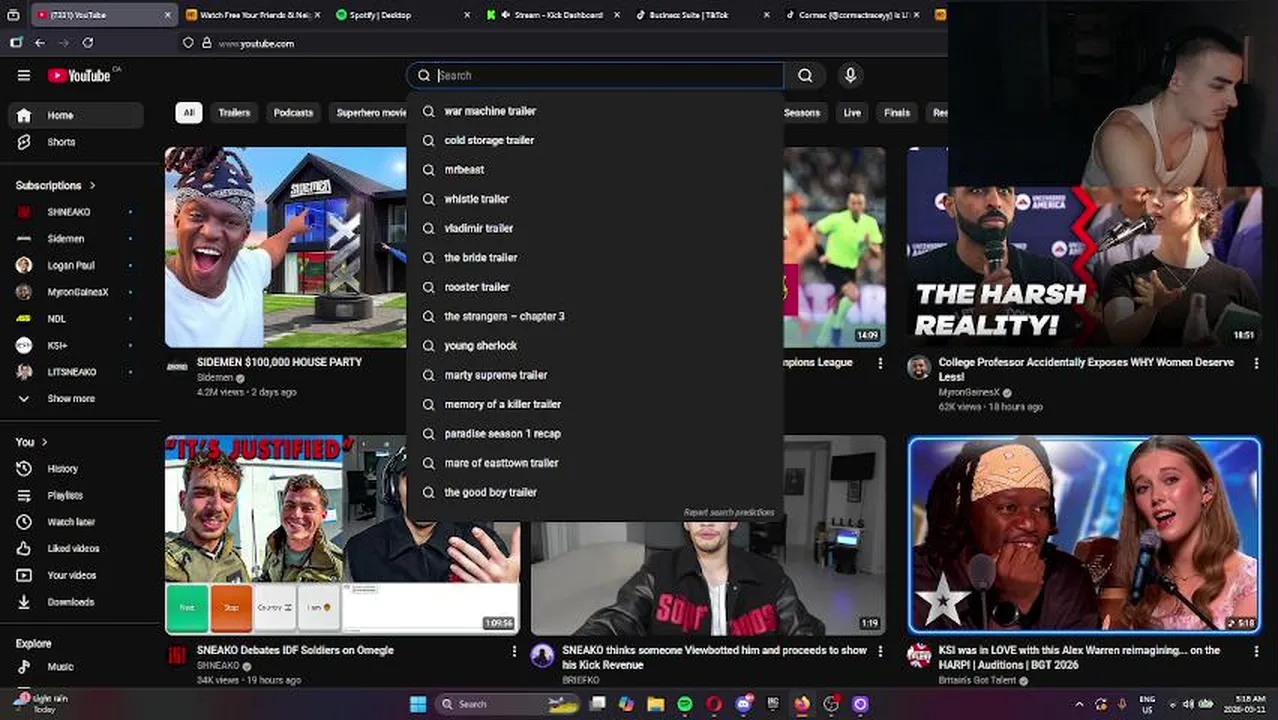This screenshot has width=1278, height=720.
Task: Expand the You section header chevron
Action: [x=44, y=442]
